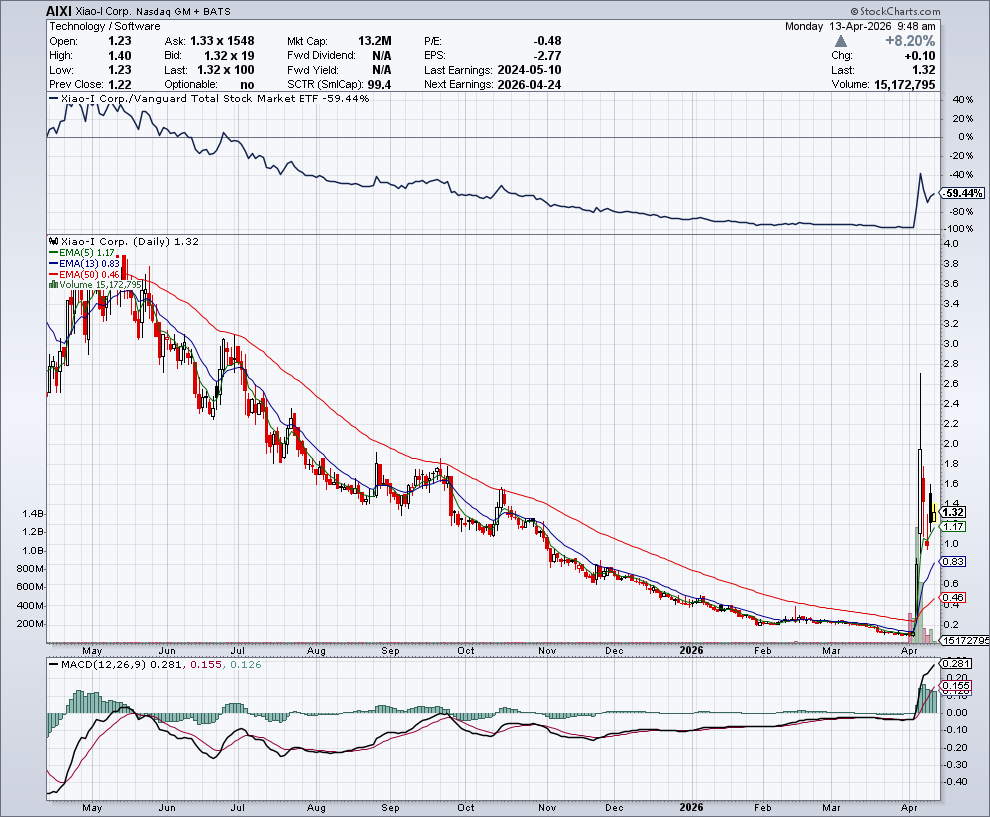
Task: Click the Open value 1.23
Action: click(119, 41)
